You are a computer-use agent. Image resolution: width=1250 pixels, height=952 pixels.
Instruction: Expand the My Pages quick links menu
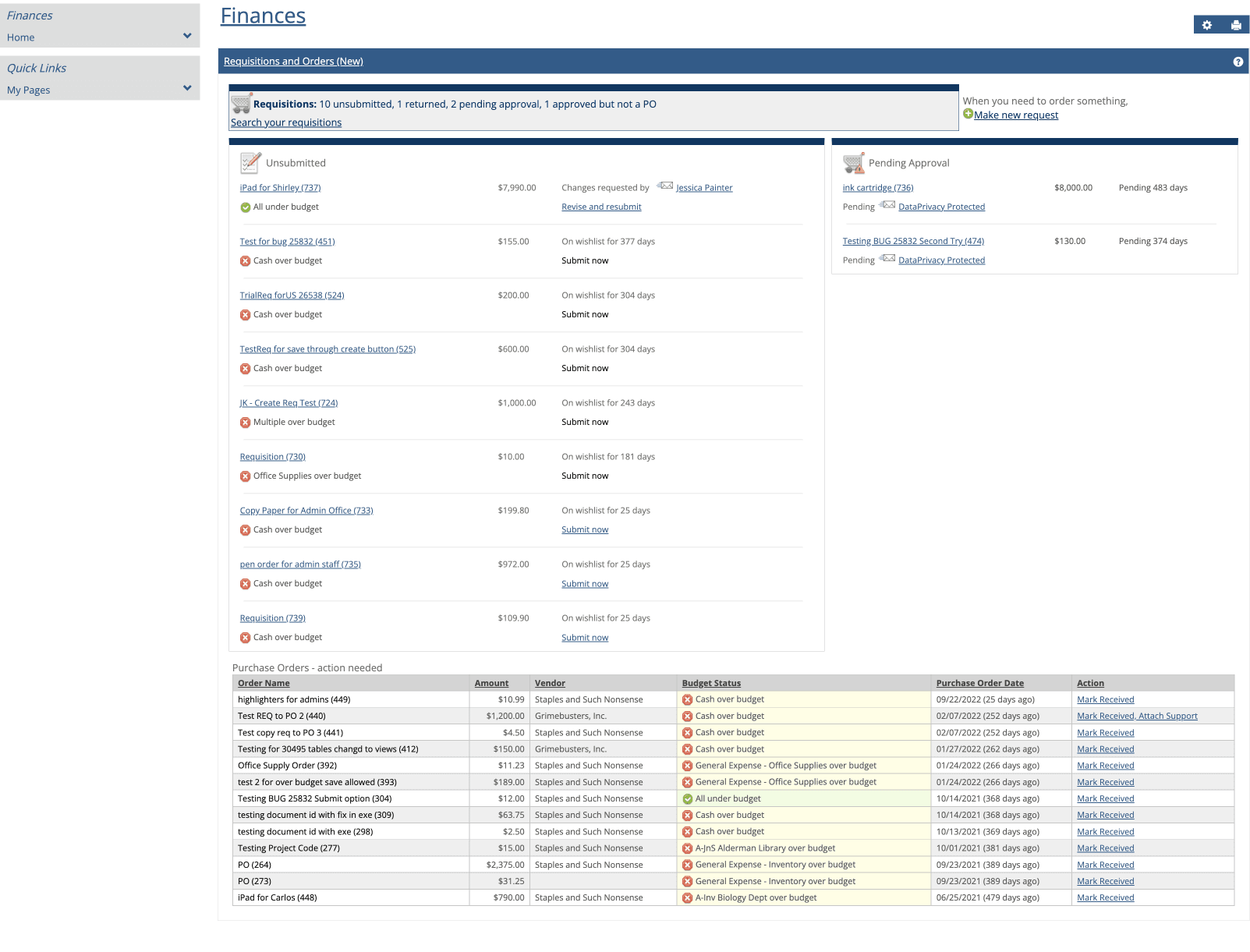[187, 88]
